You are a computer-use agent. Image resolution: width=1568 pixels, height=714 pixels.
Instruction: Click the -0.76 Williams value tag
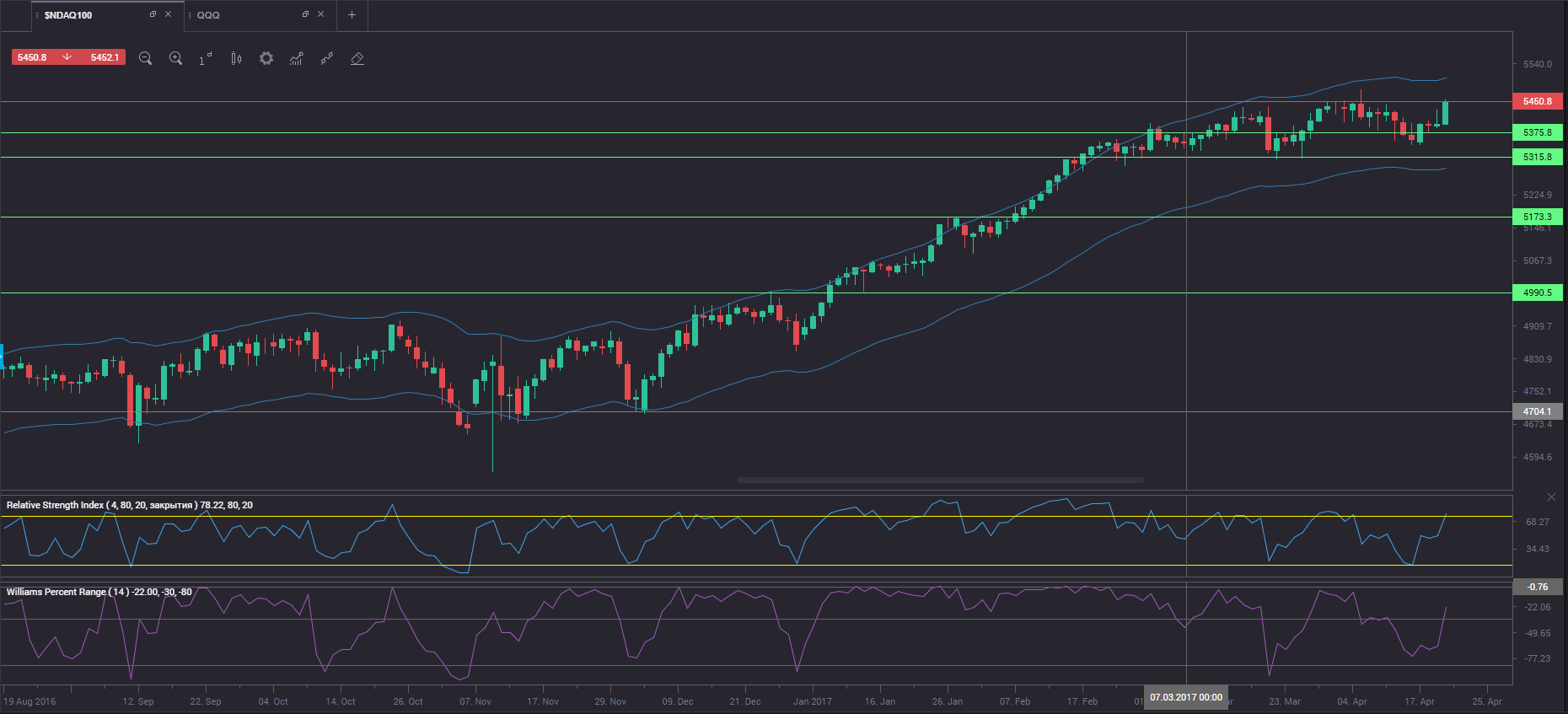[1538, 587]
